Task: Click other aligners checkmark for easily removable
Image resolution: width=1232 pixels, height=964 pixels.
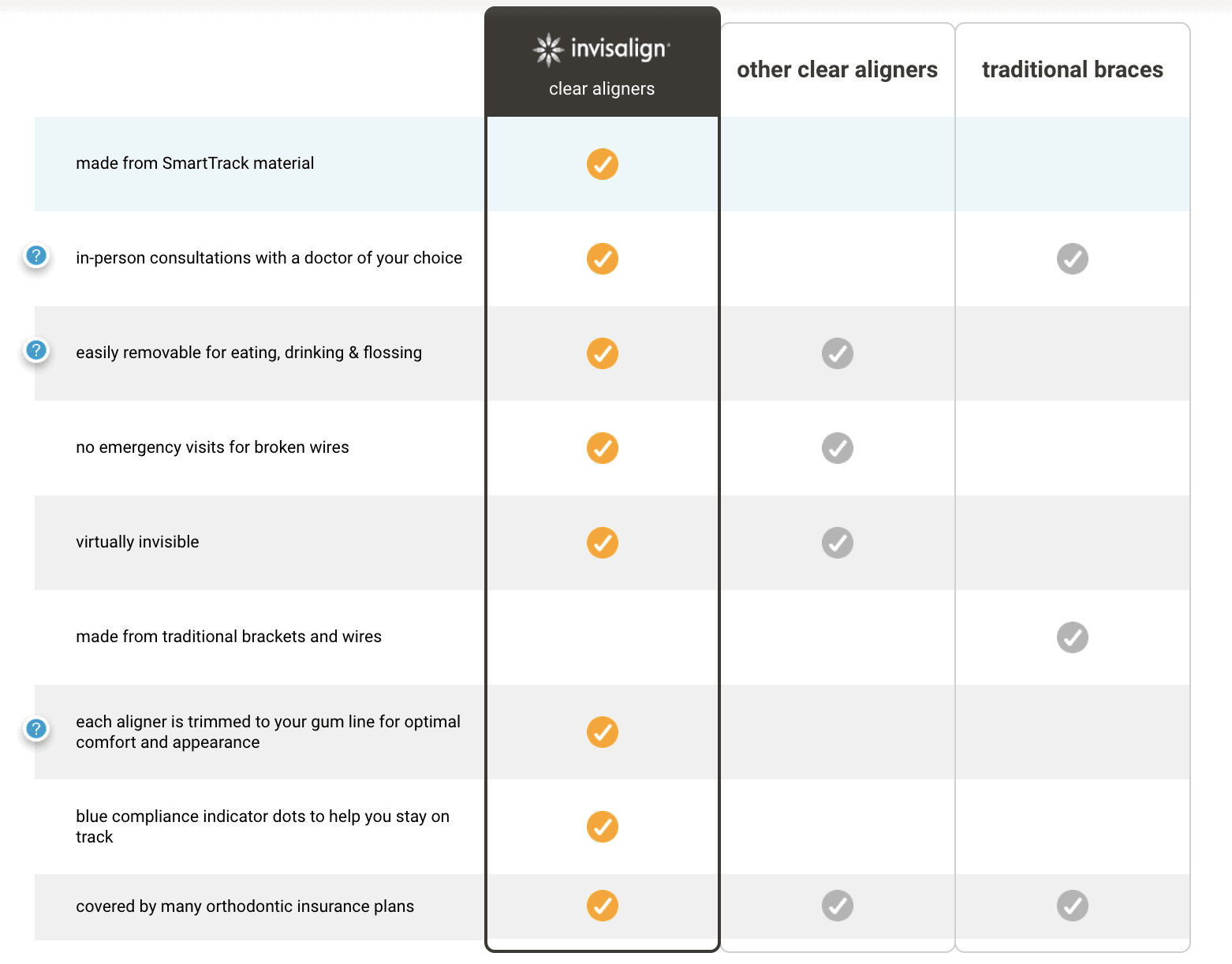Action: [838, 353]
